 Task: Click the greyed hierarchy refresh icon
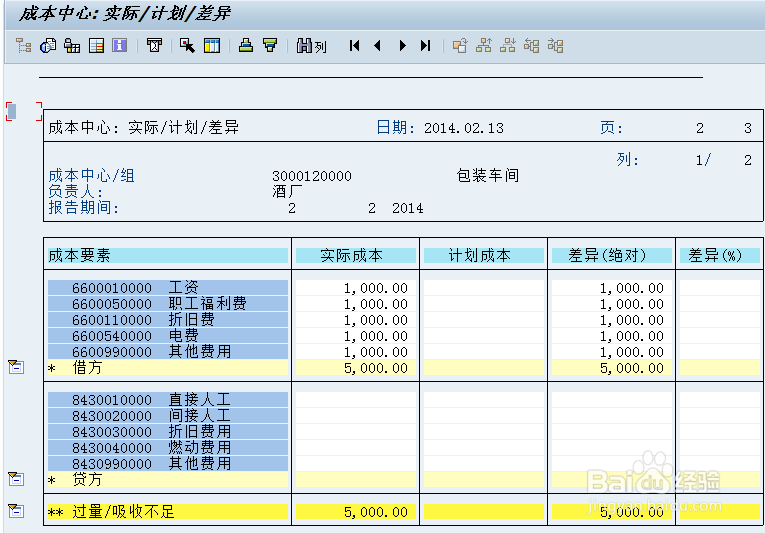(x=460, y=46)
